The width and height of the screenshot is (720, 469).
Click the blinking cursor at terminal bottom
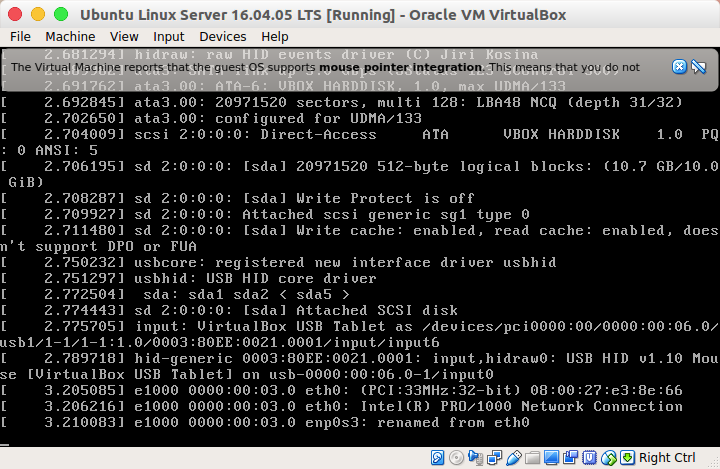pyautogui.click(x=5, y=445)
